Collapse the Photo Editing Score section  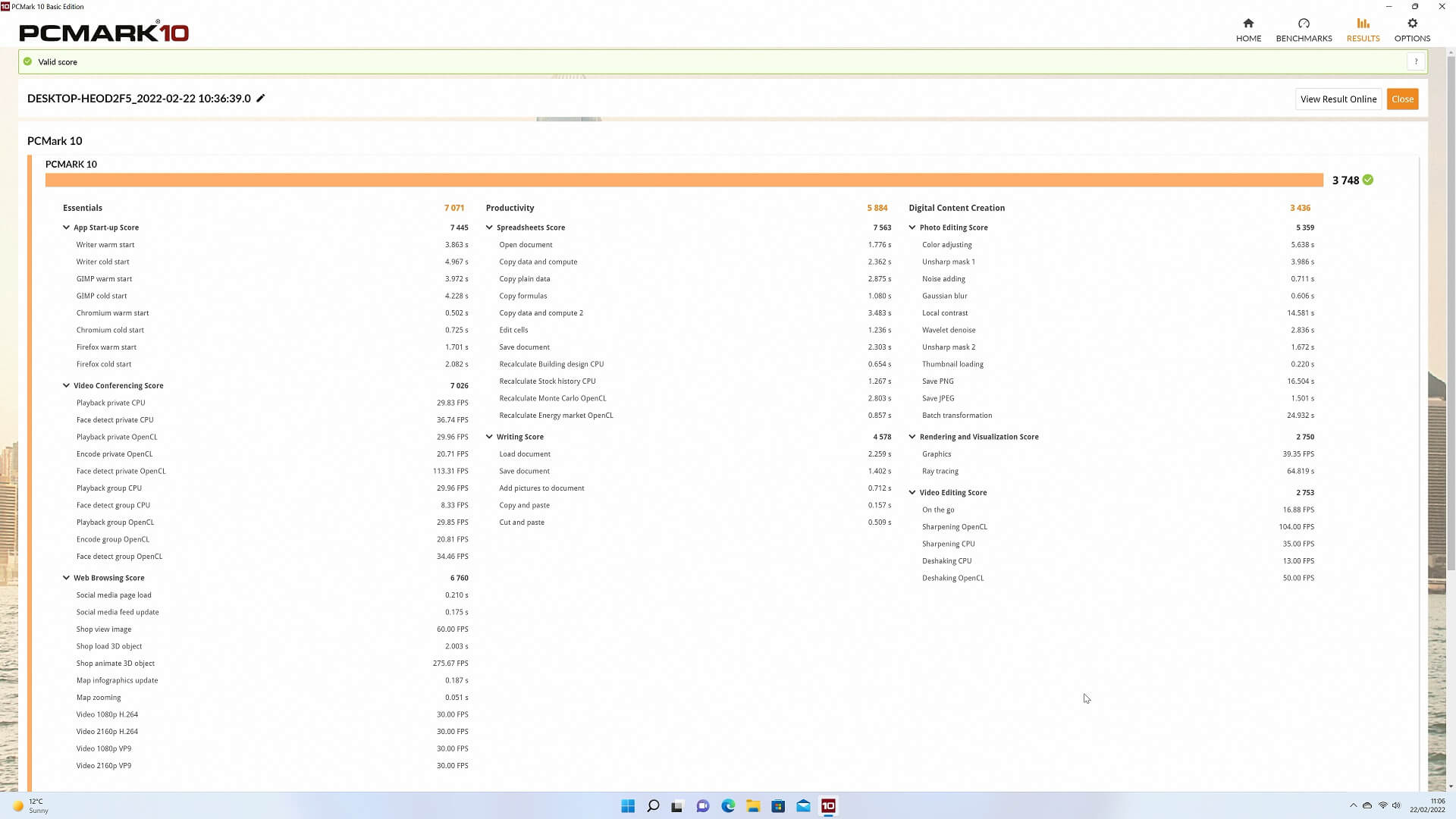pos(912,227)
